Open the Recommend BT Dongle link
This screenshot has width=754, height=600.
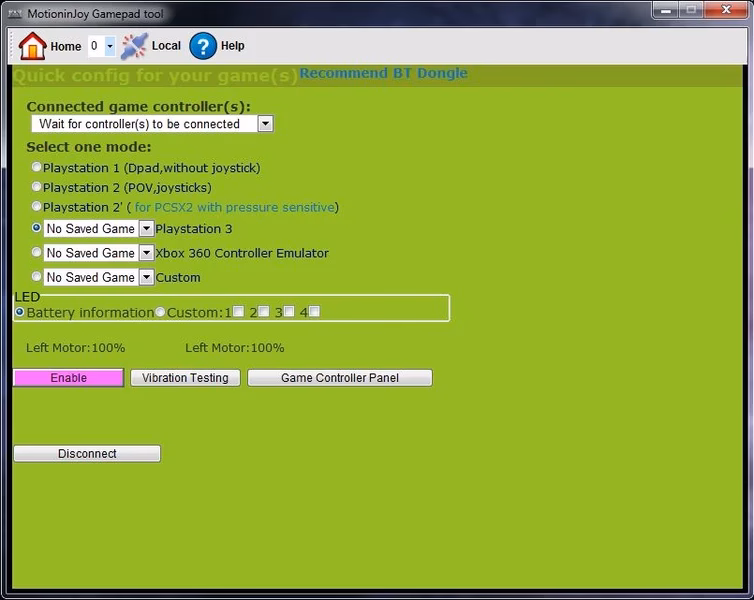383,73
